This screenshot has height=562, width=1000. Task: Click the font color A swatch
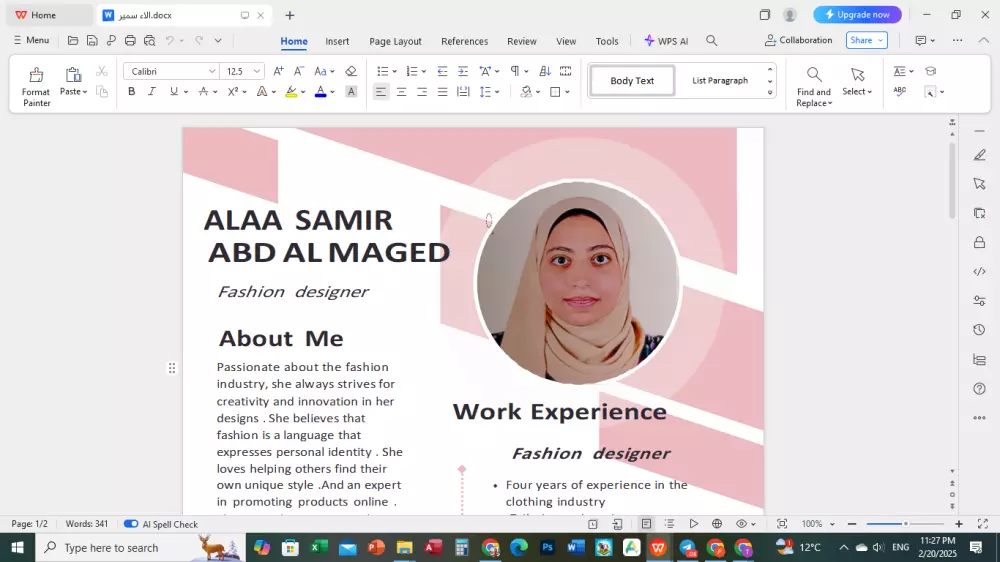click(321, 92)
